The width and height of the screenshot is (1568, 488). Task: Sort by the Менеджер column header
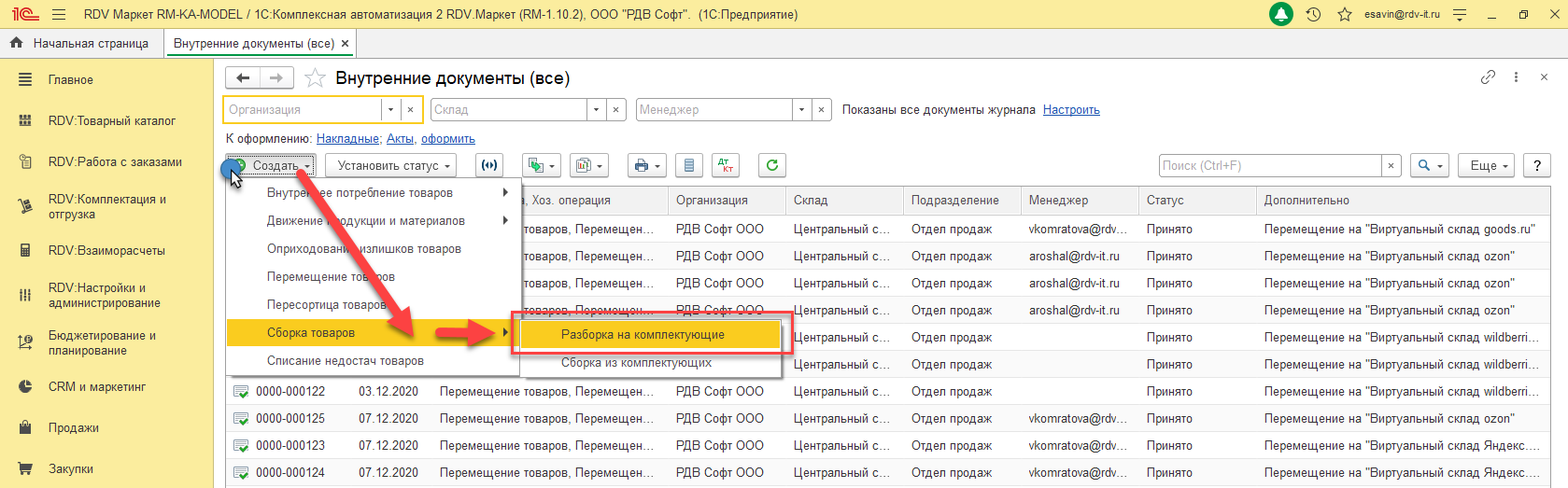[x=1080, y=200]
